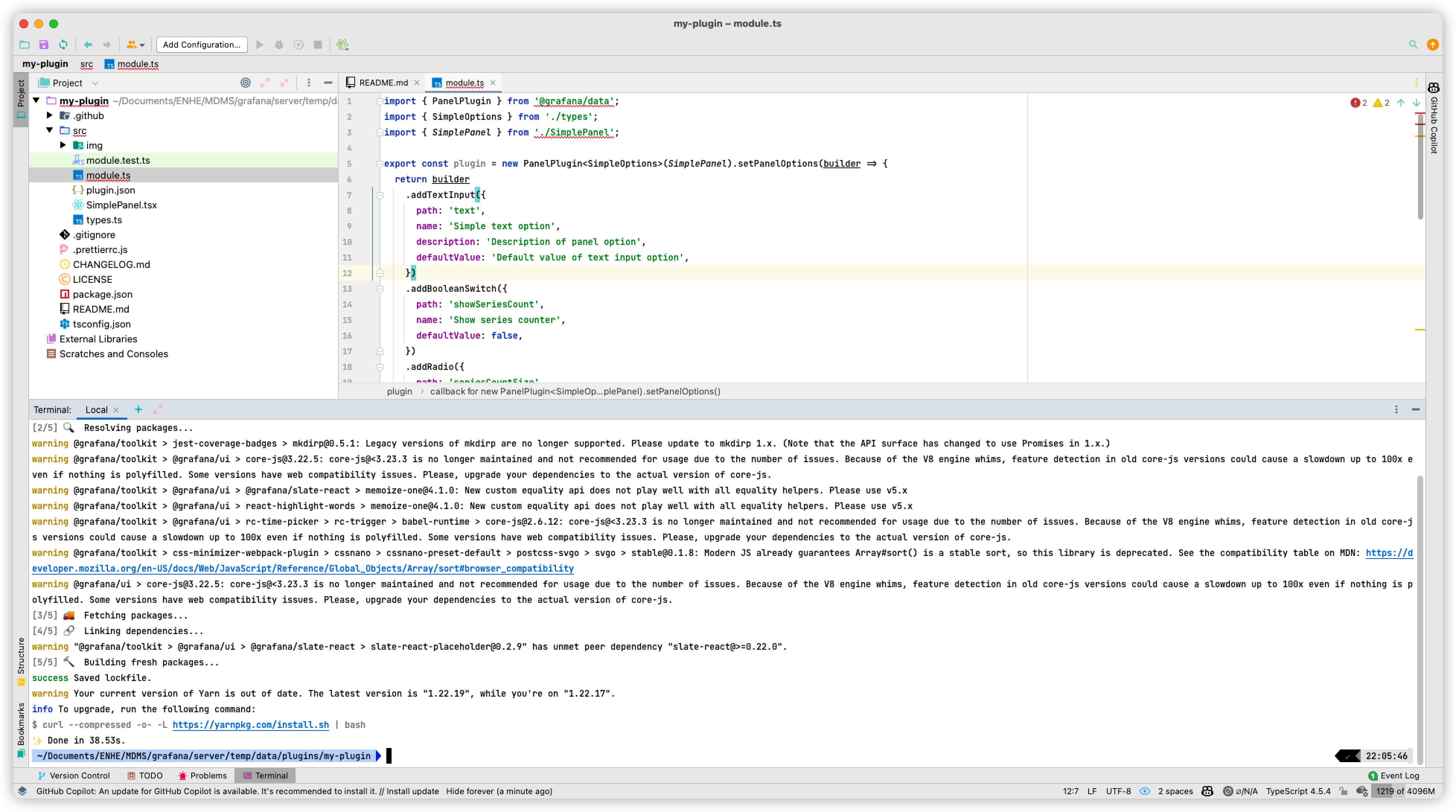Image resolution: width=1456 pixels, height=812 pixels.
Task: Click Collapse All icon in Project panel
Action: (x=284, y=83)
